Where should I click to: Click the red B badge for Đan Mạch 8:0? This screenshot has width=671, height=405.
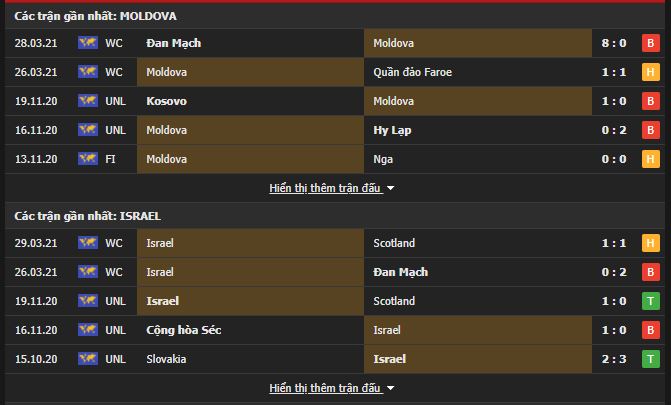tap(649, 43)
